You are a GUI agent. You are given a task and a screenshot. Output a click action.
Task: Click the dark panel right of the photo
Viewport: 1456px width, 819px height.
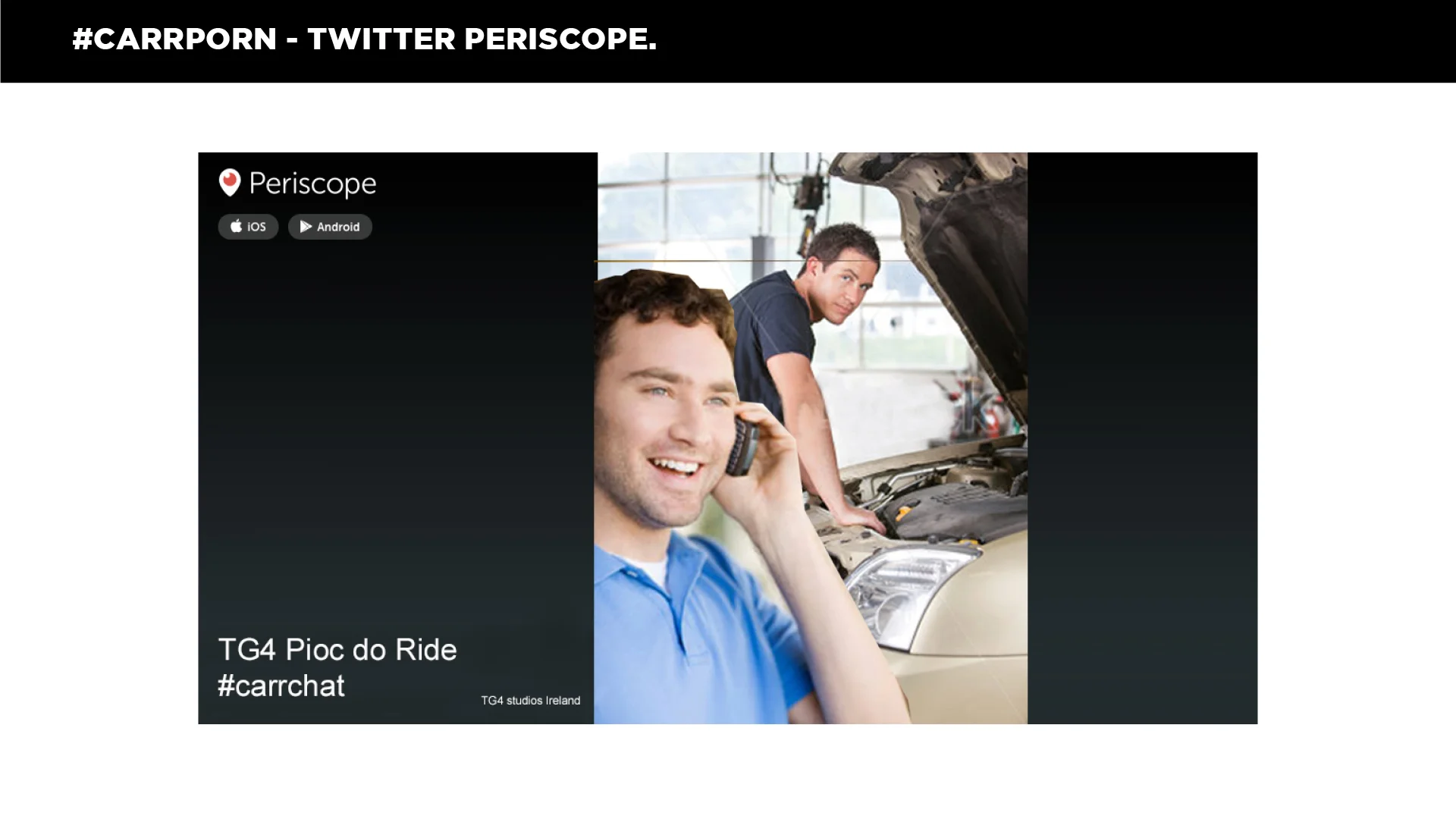point(1142,438)
